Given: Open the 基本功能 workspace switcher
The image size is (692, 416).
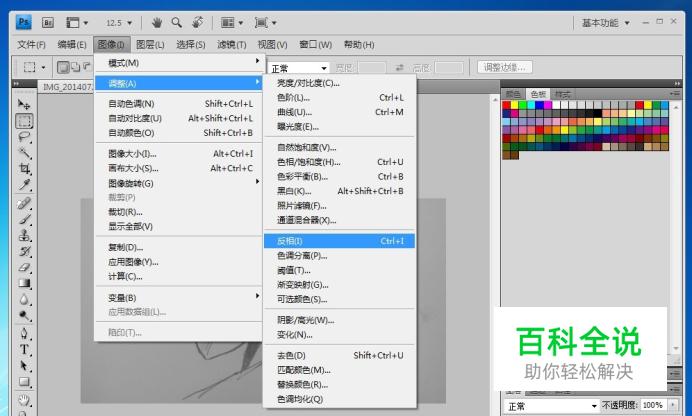Looking at the screenshot, I should click(x=605, y=23).
